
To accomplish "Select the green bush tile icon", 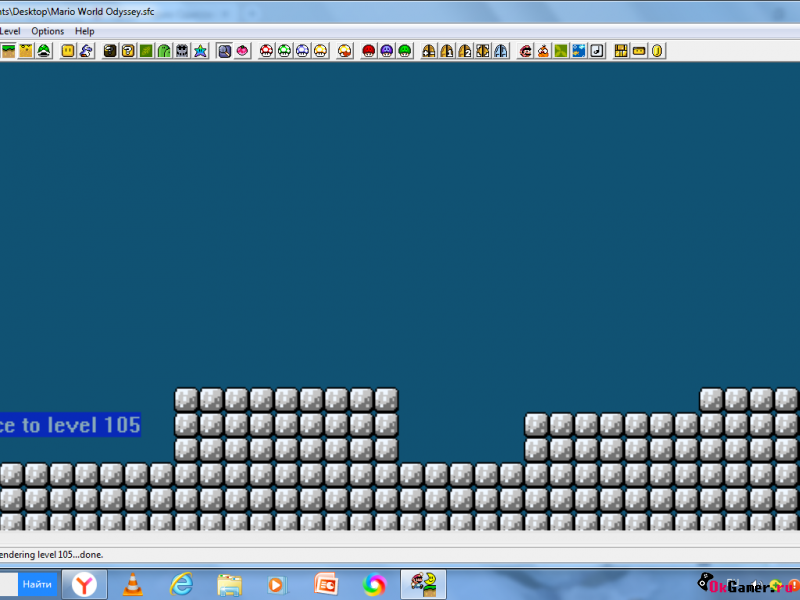I will click(146, 51).
